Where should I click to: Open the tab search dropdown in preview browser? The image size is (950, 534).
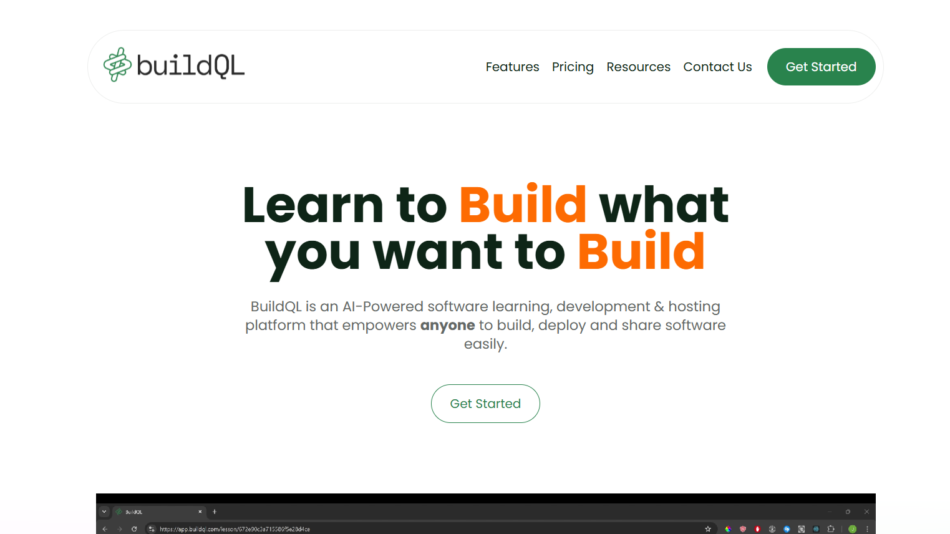point(104,512)
